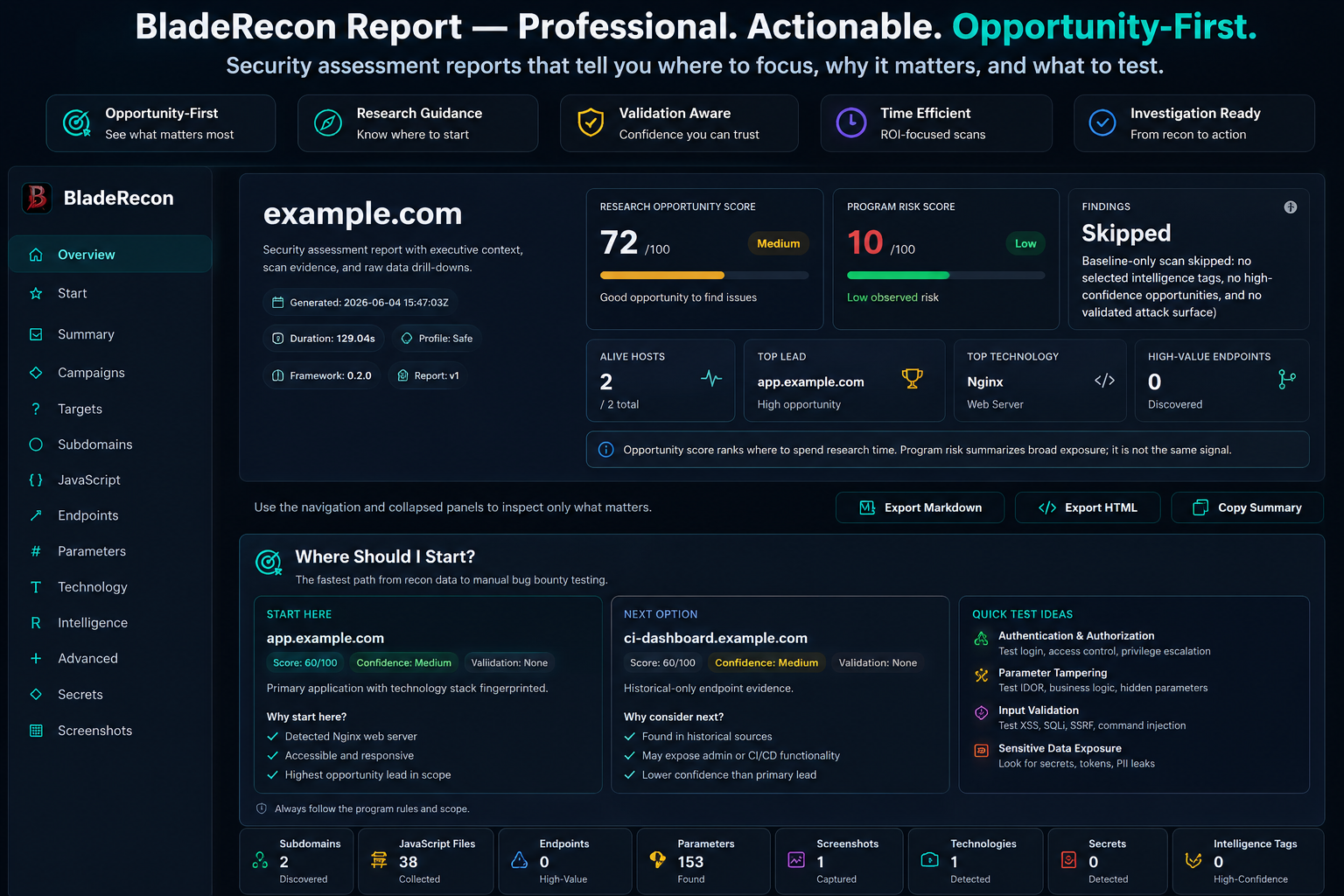Click the Low risk badge

1025,244
